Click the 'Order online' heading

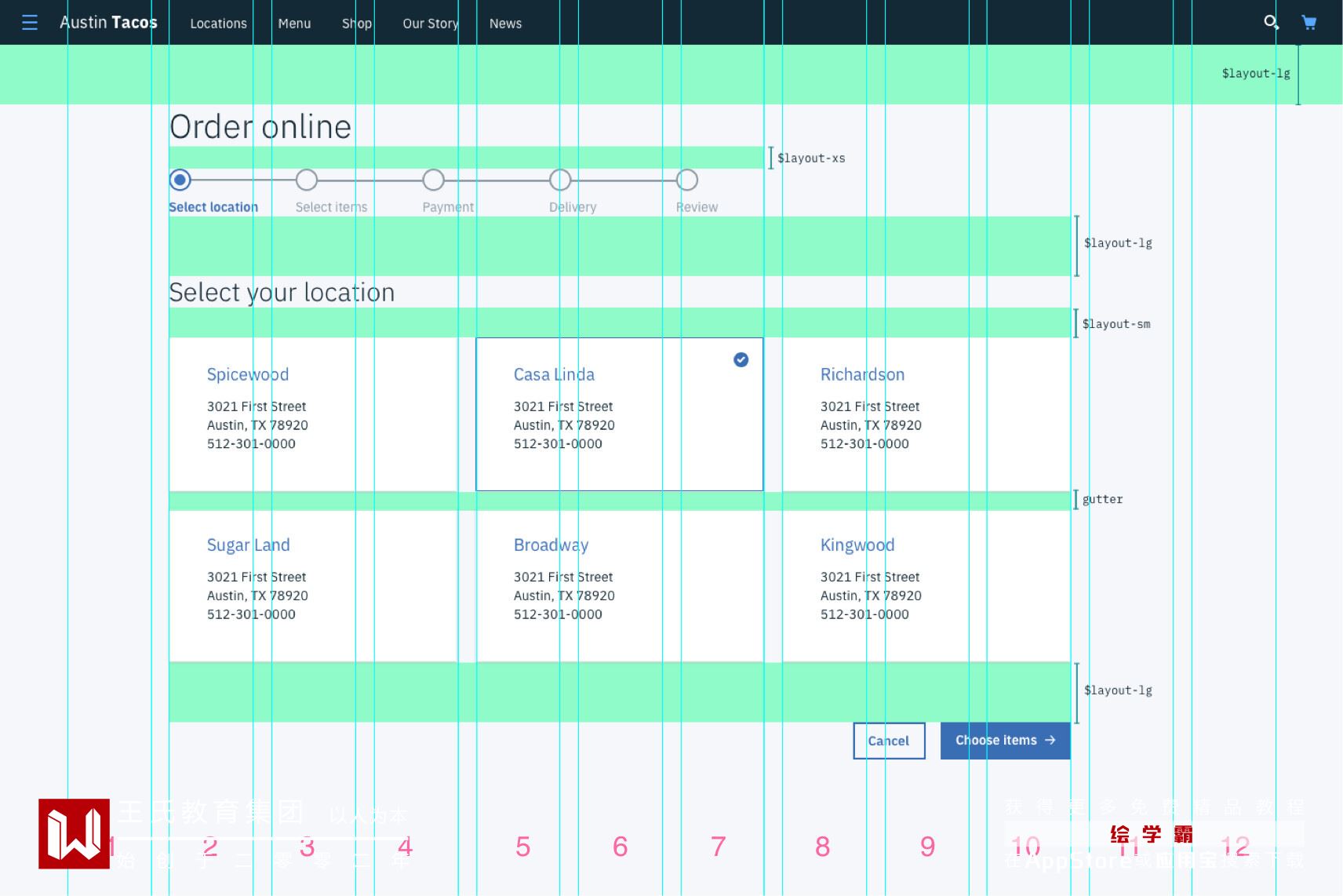260,127
